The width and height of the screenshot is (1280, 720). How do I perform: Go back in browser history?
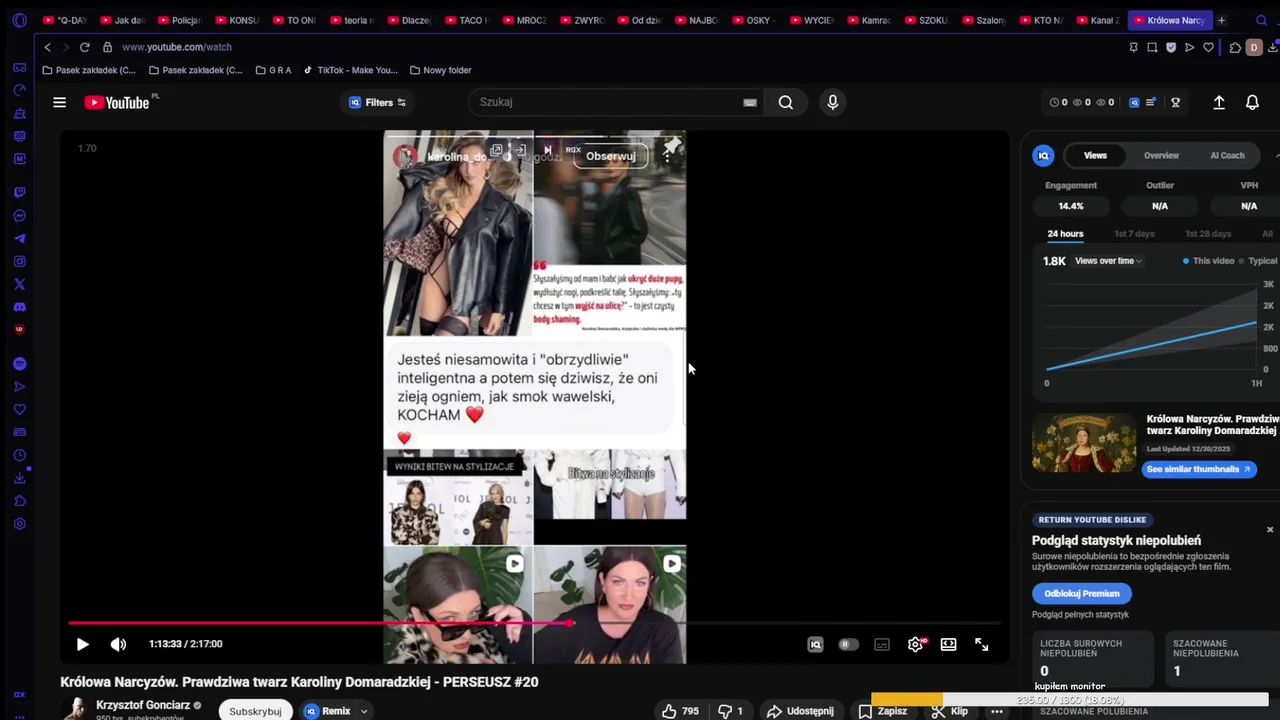point(47,47)
